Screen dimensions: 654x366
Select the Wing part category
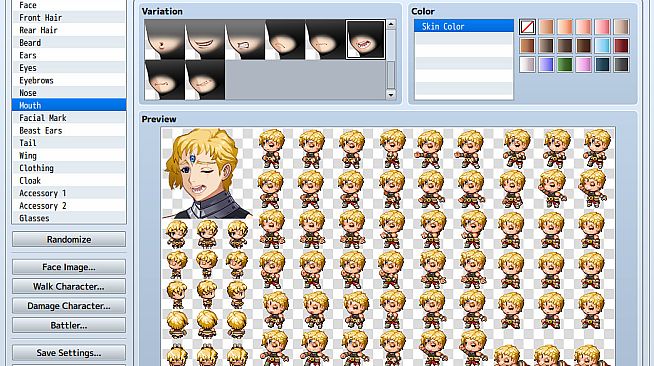[x=69, y=155]
